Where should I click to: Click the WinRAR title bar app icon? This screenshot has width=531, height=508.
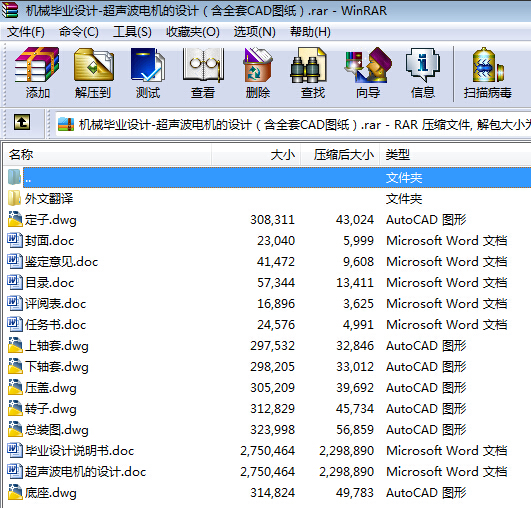tap(9, 10)
